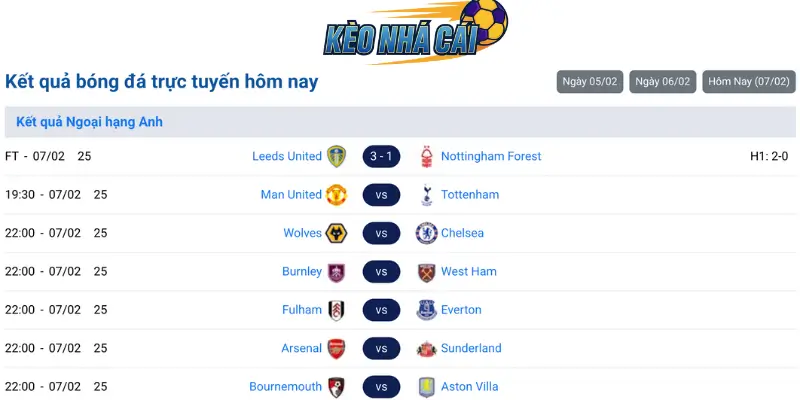The width and height of the screenshot is (800, 400).
Task: Click the vs button for Fulham–Everton
Action: tap(382, 310)
